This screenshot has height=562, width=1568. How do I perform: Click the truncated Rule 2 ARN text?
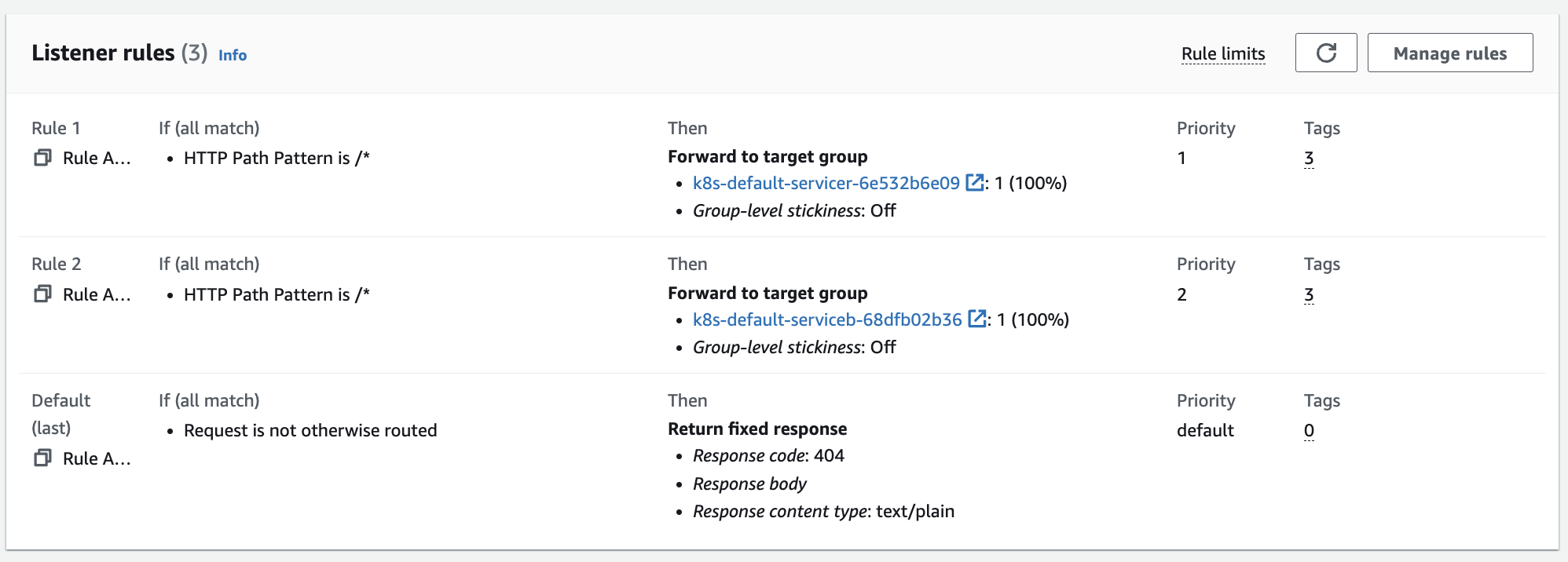pyautogui.click(x=97, y=294)
